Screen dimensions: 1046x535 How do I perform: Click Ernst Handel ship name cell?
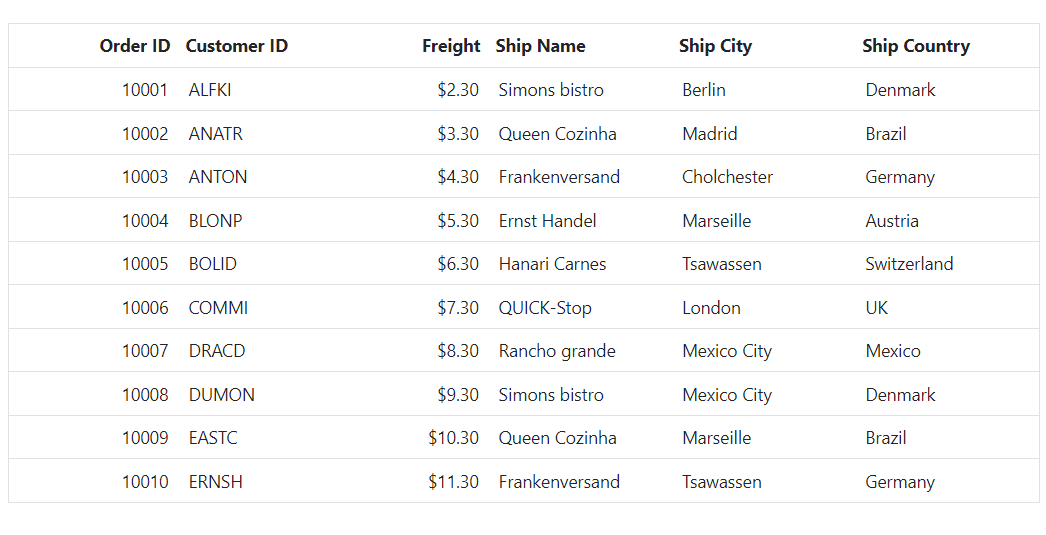pos(580,220)
